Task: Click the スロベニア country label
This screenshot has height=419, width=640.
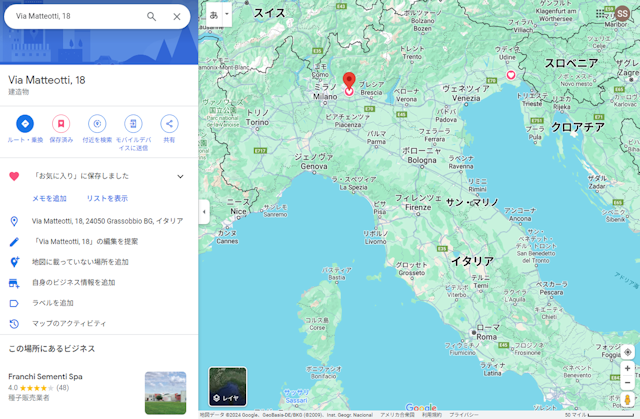Action: tap(571, 63)
